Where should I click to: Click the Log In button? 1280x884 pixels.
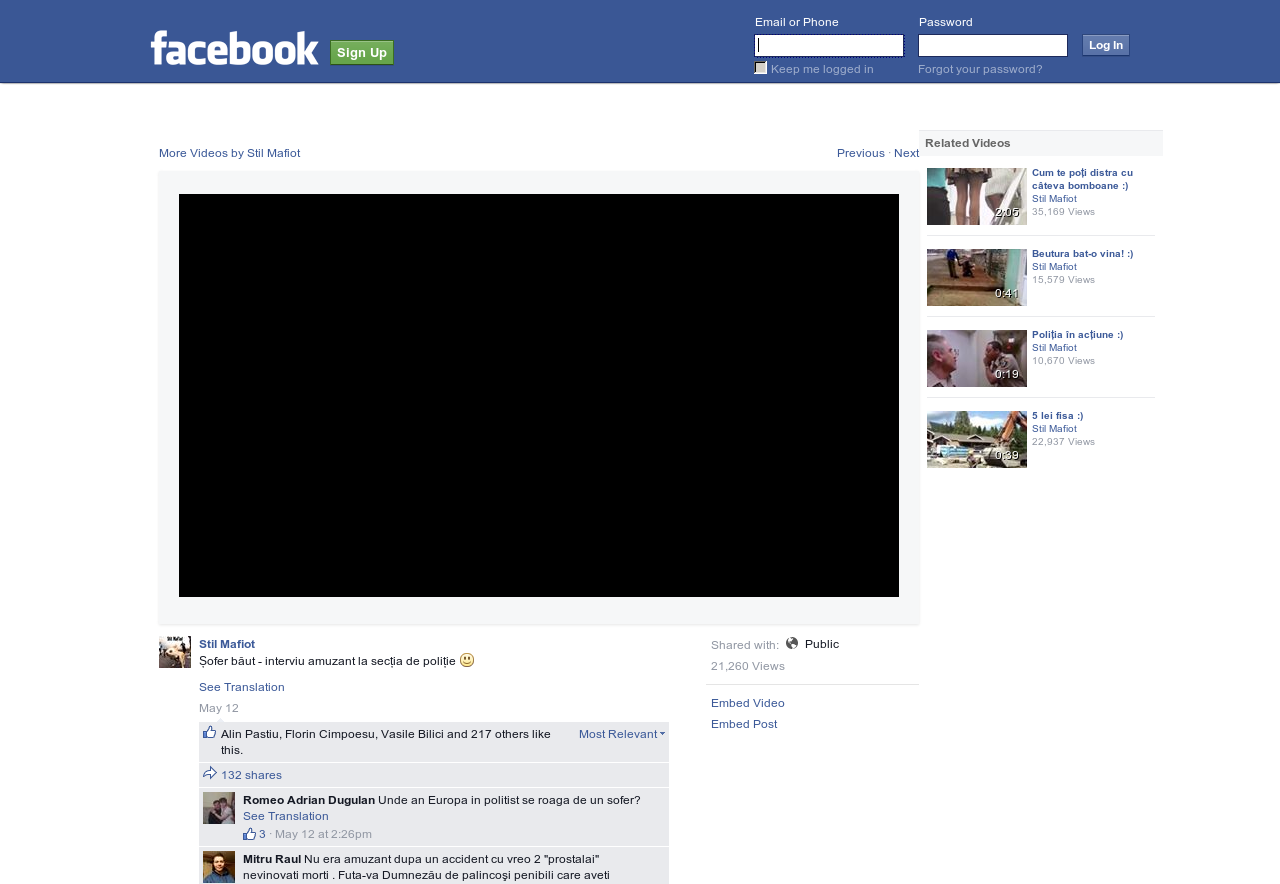1106,45
